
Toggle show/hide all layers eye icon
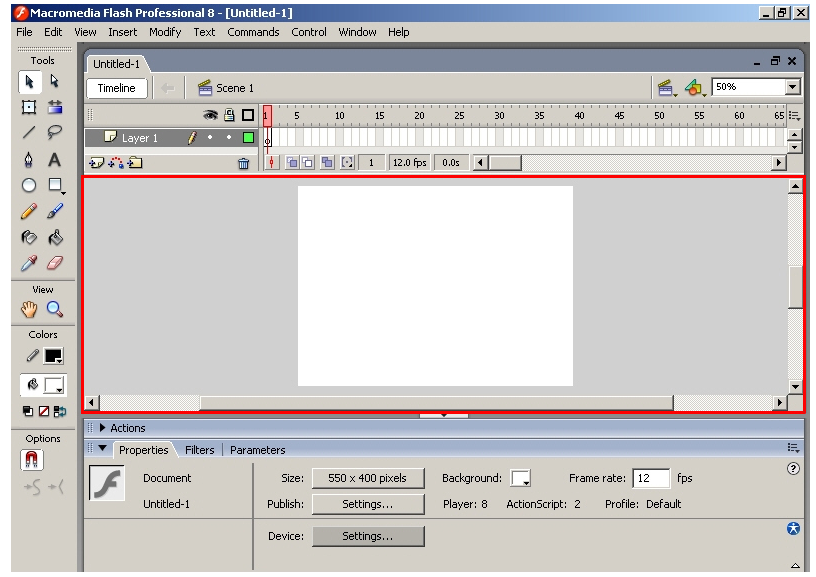pyautogui.click(x=210, y=115)
